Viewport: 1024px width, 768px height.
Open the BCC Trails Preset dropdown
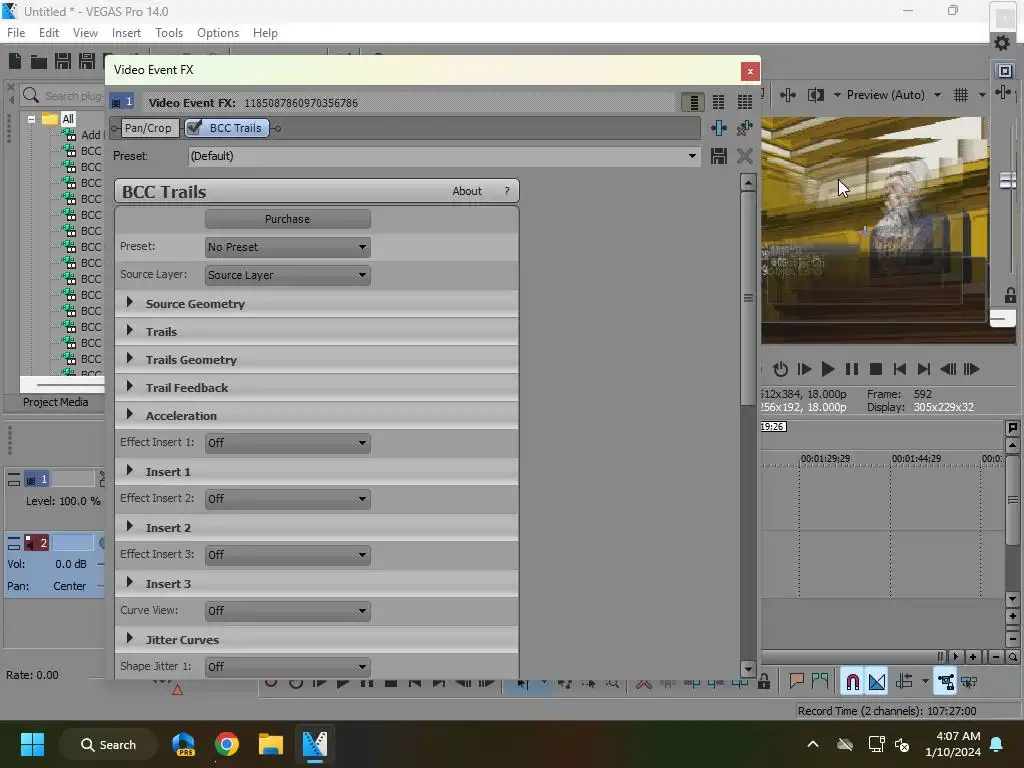coord(287,248)
